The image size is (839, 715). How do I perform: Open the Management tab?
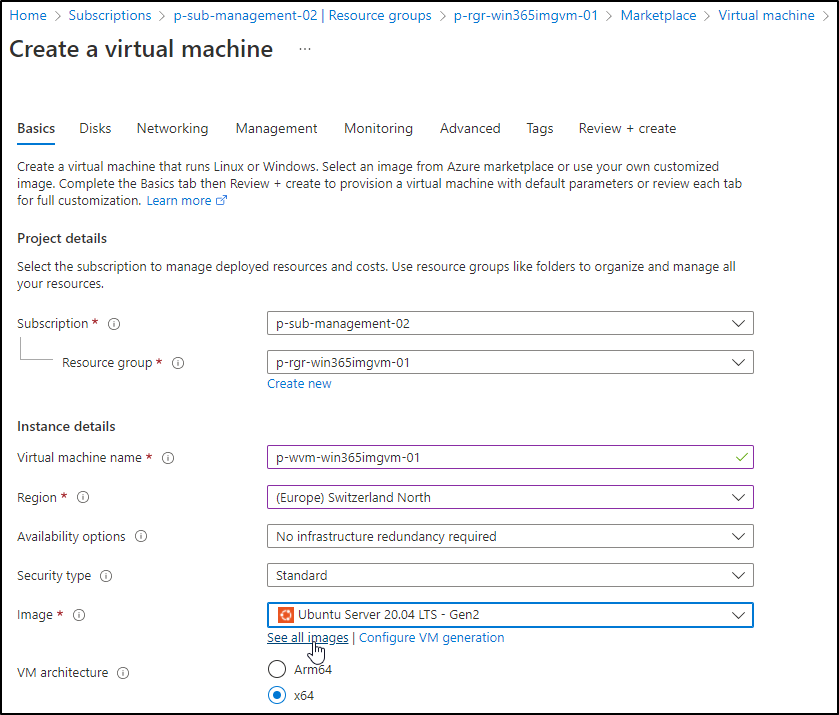[x=276, y=128]
